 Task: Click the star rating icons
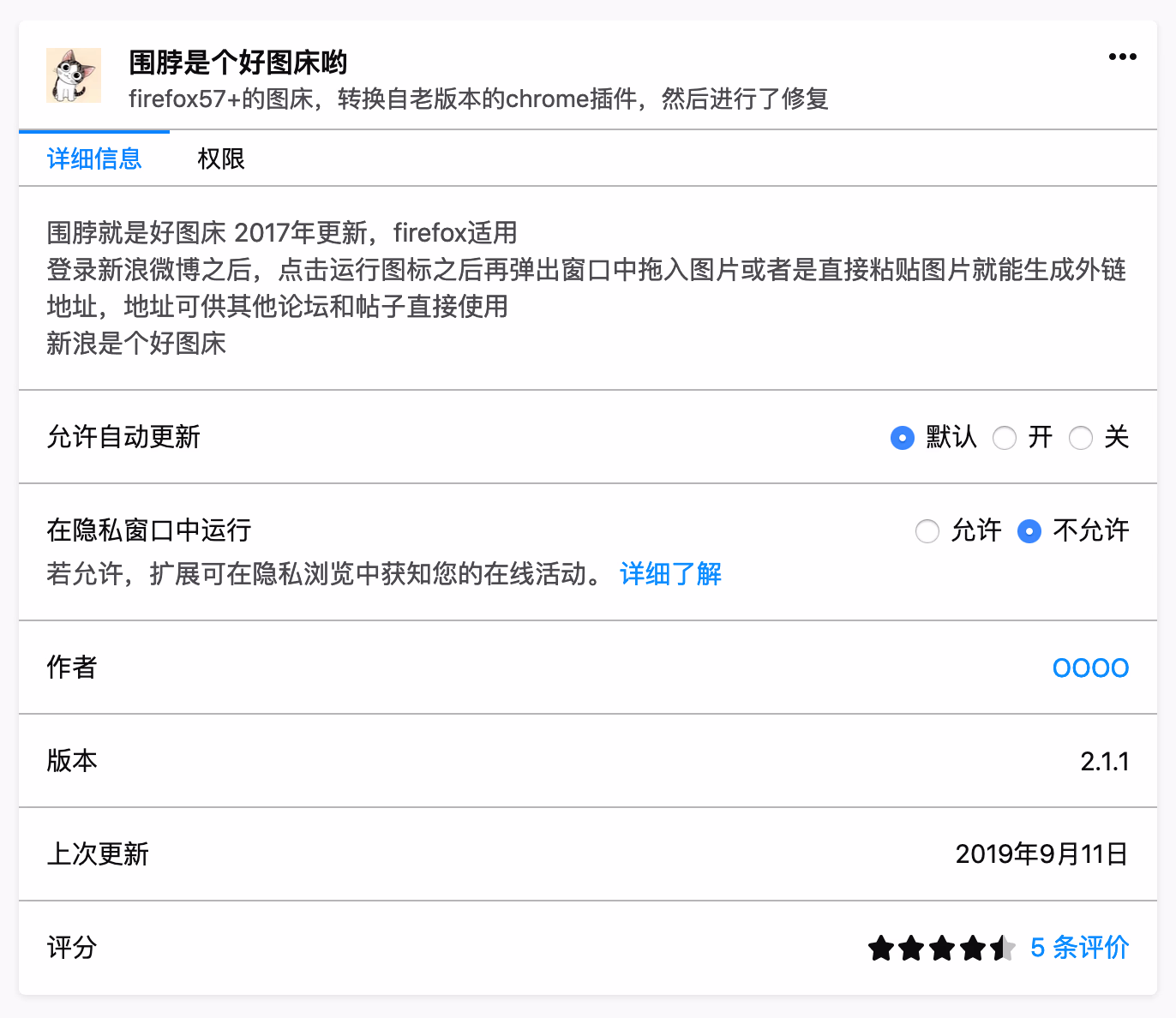941,949
